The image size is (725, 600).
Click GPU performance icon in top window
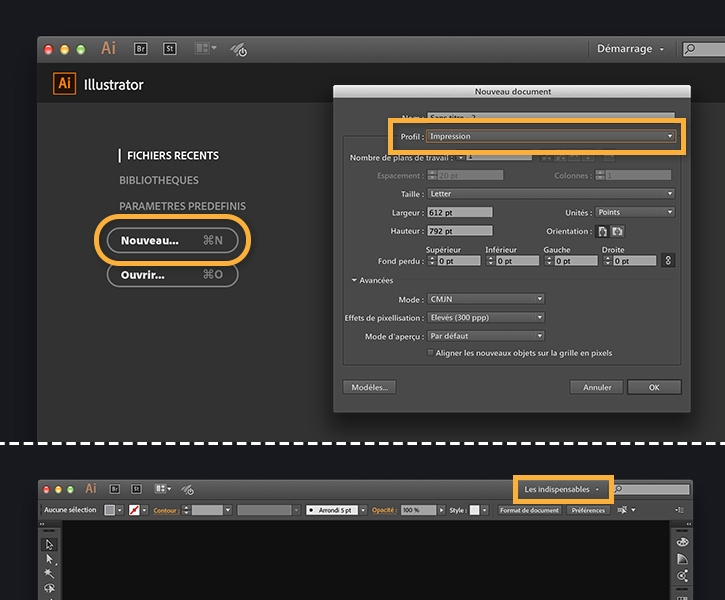pyautogui.click(x=239, y=49)
